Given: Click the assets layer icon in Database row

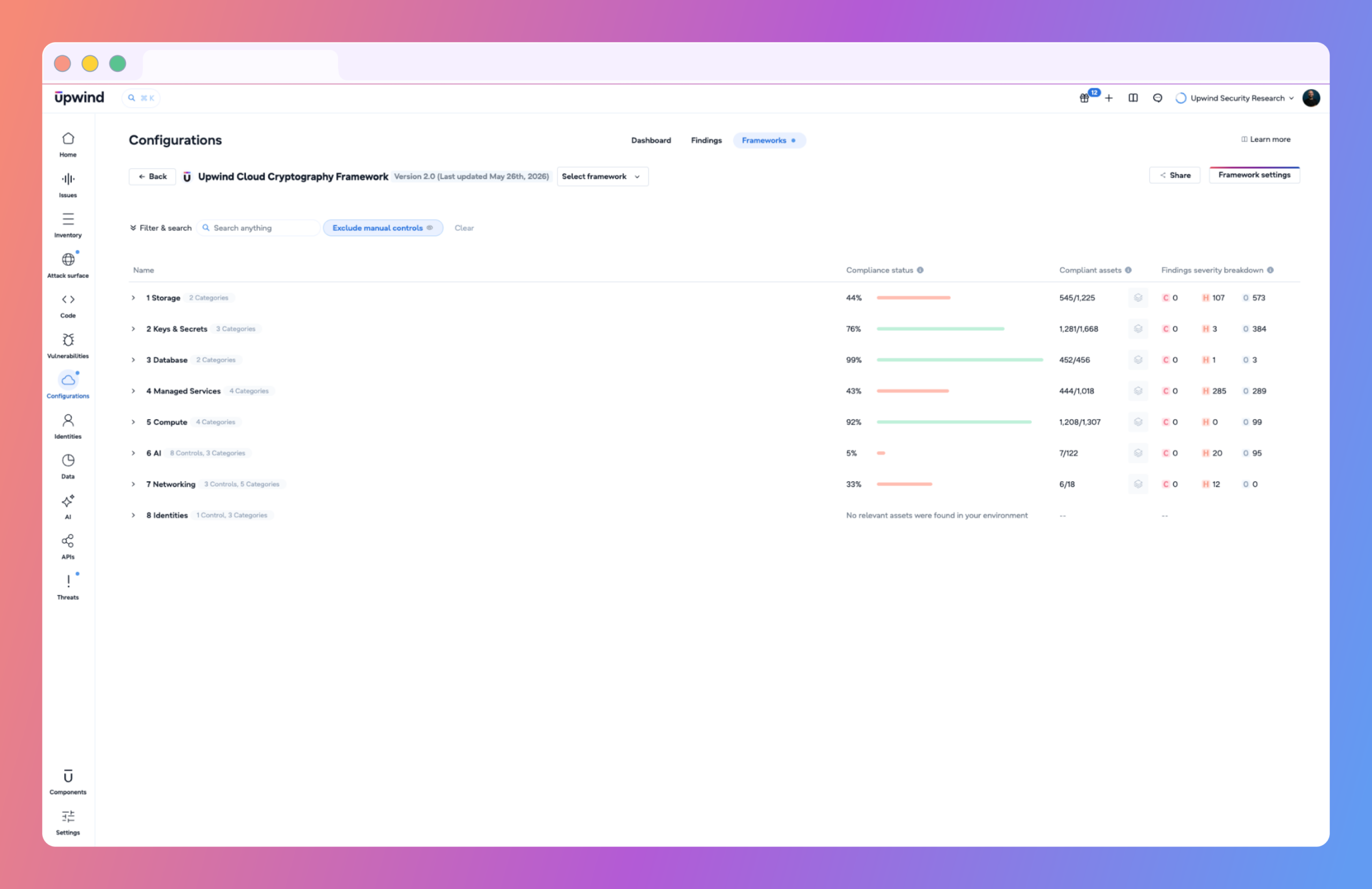Looking at the screenshot, I should pos(1138,360).
